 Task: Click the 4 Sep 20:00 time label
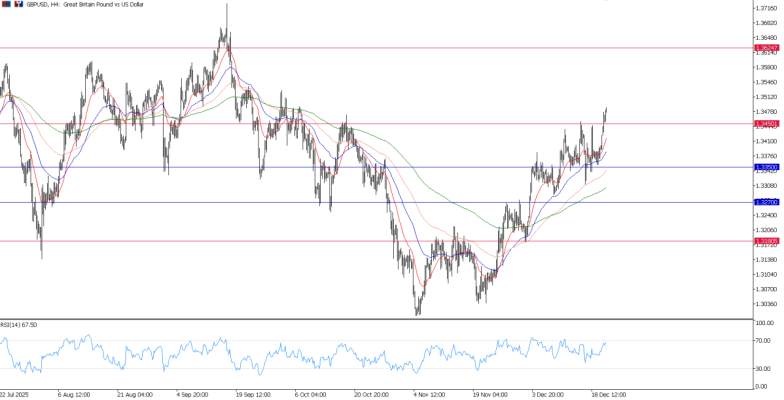tap(192, 394)
